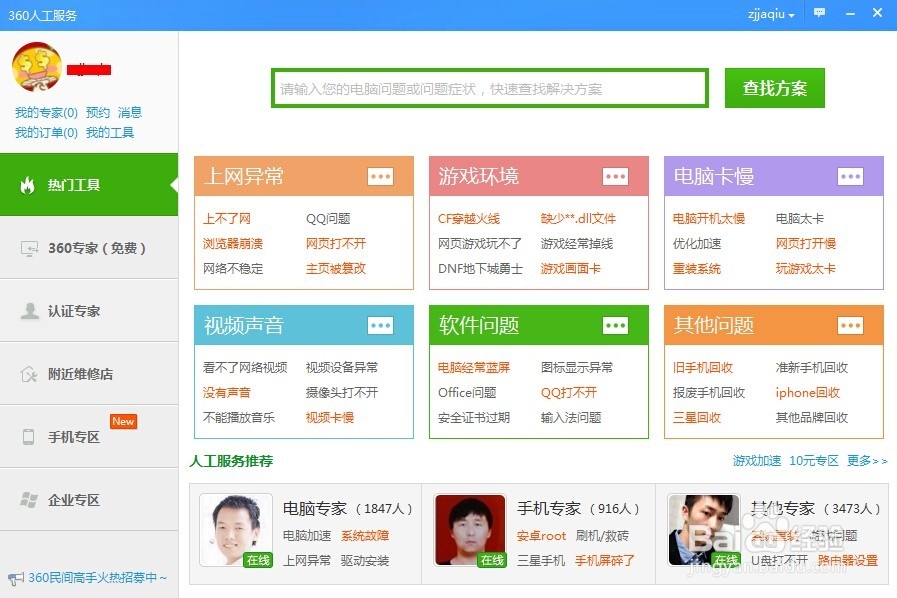The width and height of the screenshot is (897, 598).
Task: Open more options for 软件问题 panel
Action: 616,326
